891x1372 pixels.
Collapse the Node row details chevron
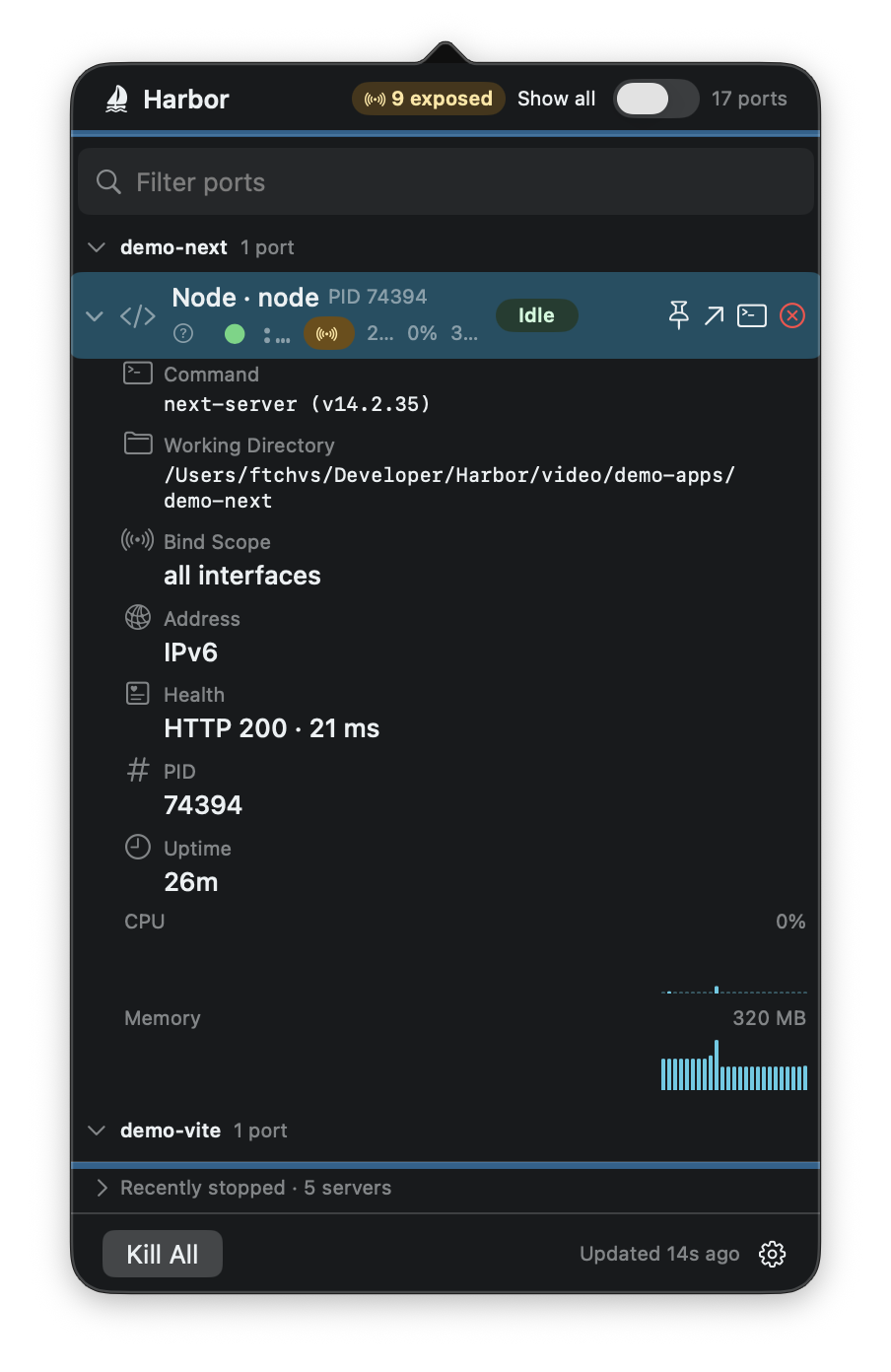(95, 315)
